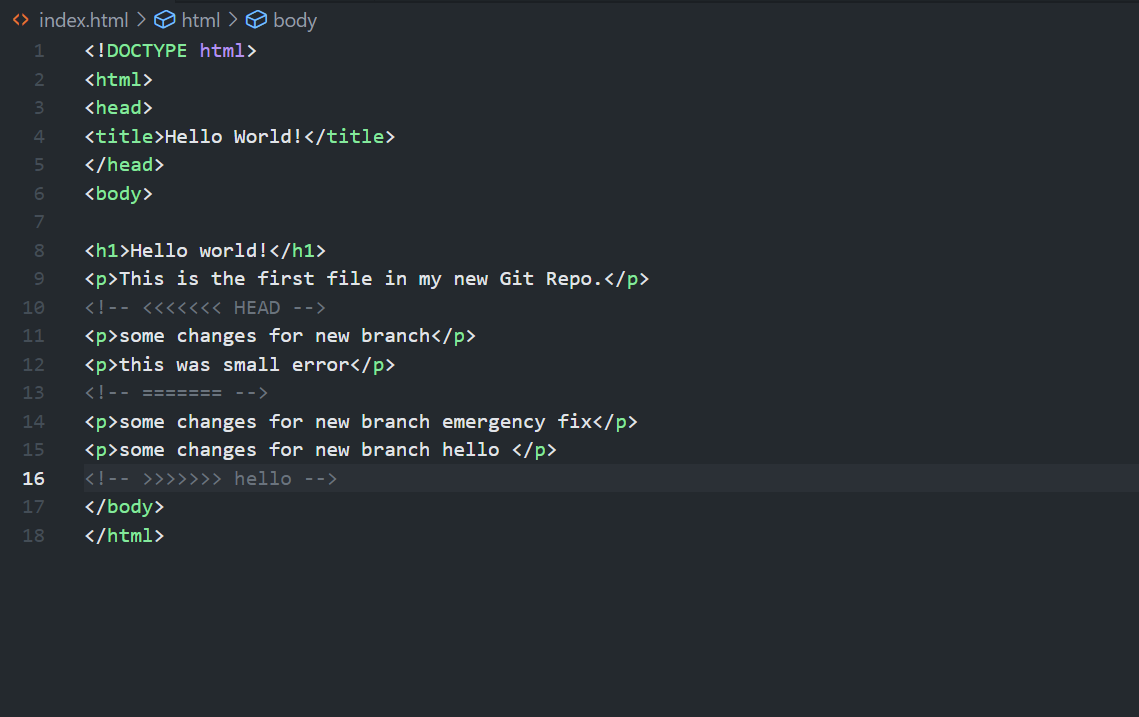The image size is (1139, 717).
Task: Click the '<<<<<<< HEAD' comment line
Action: [205, 308]
